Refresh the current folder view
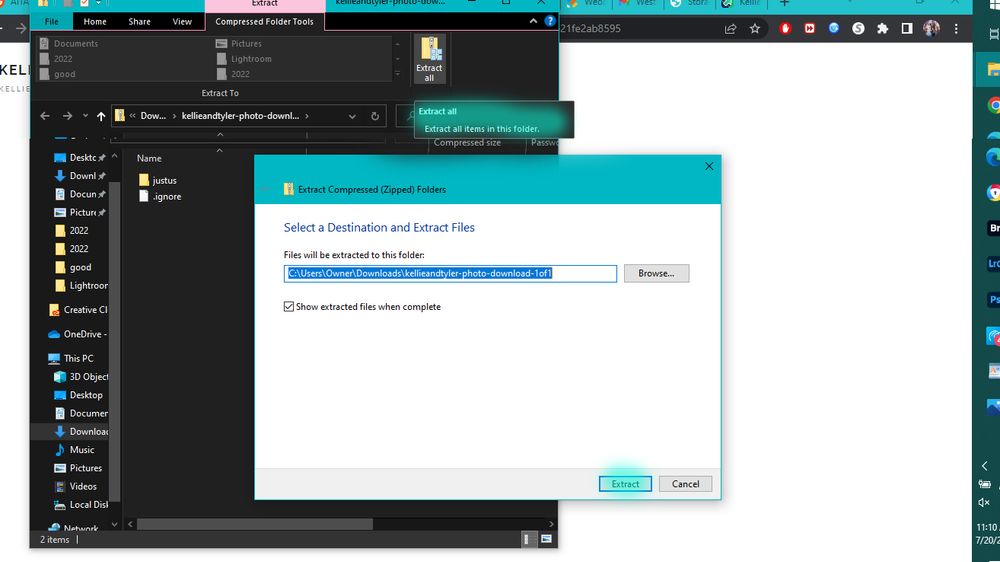The width and height of the screenshot is (1000, 562). point(375,116)
